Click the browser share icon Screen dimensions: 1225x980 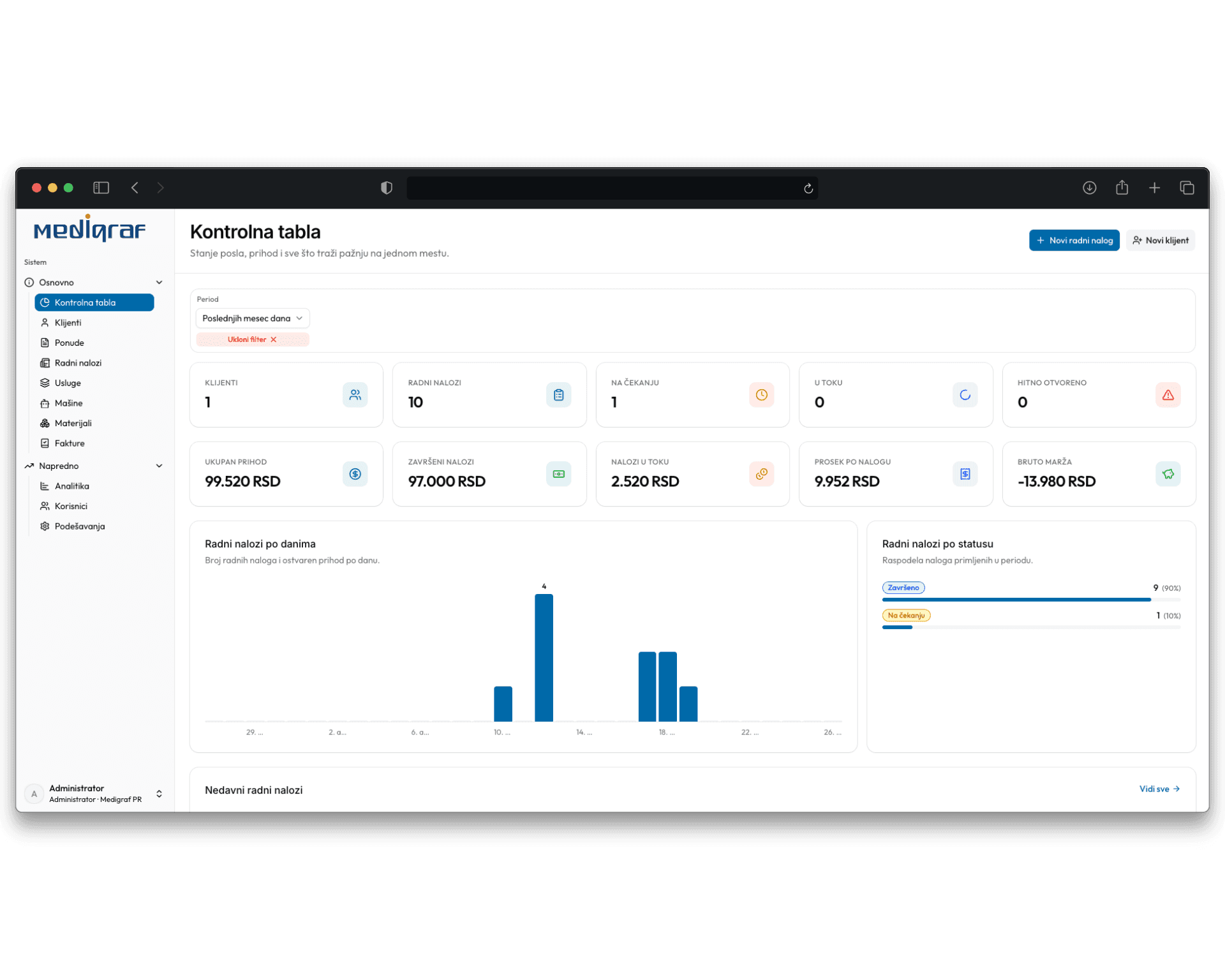[1122, 187]
